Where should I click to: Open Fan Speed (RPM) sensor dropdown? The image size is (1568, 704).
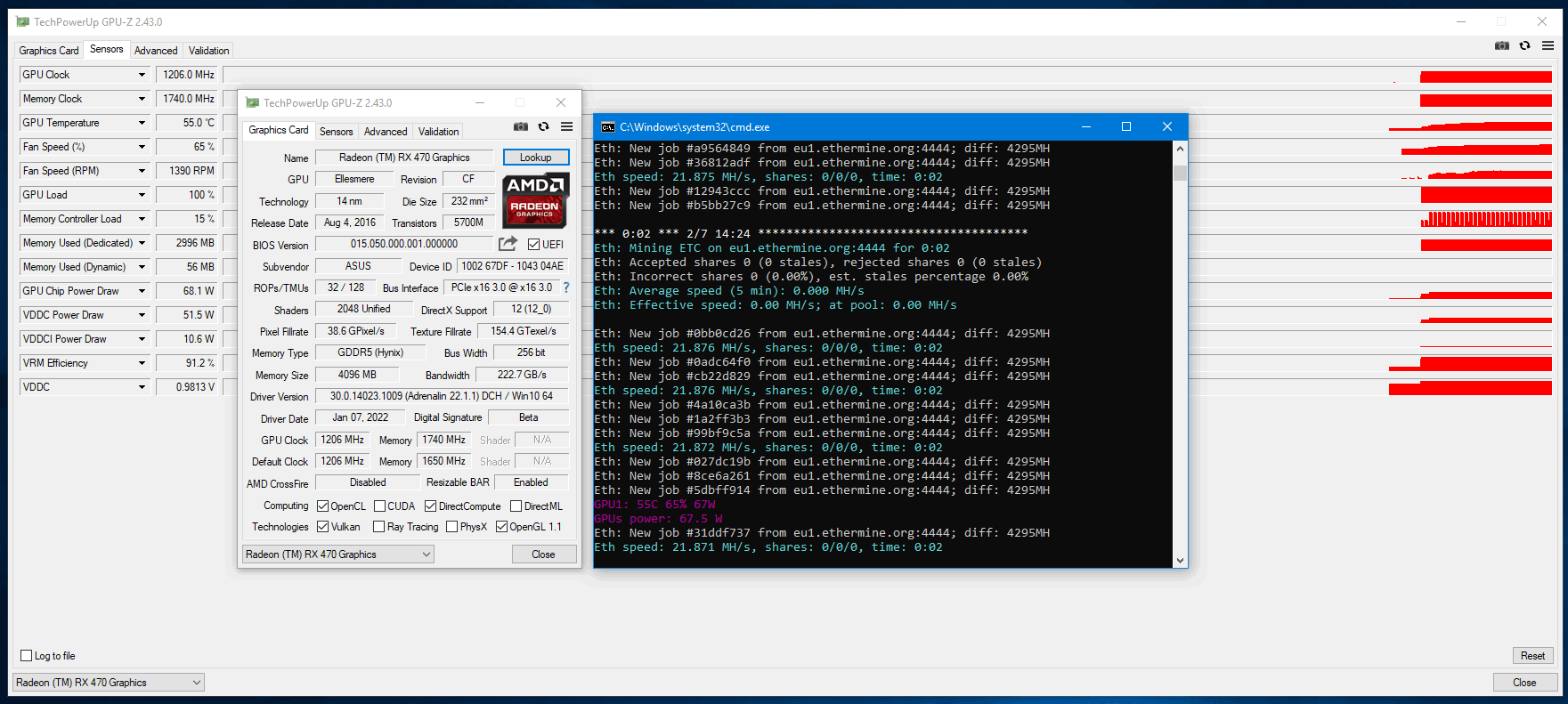[142, 171]
